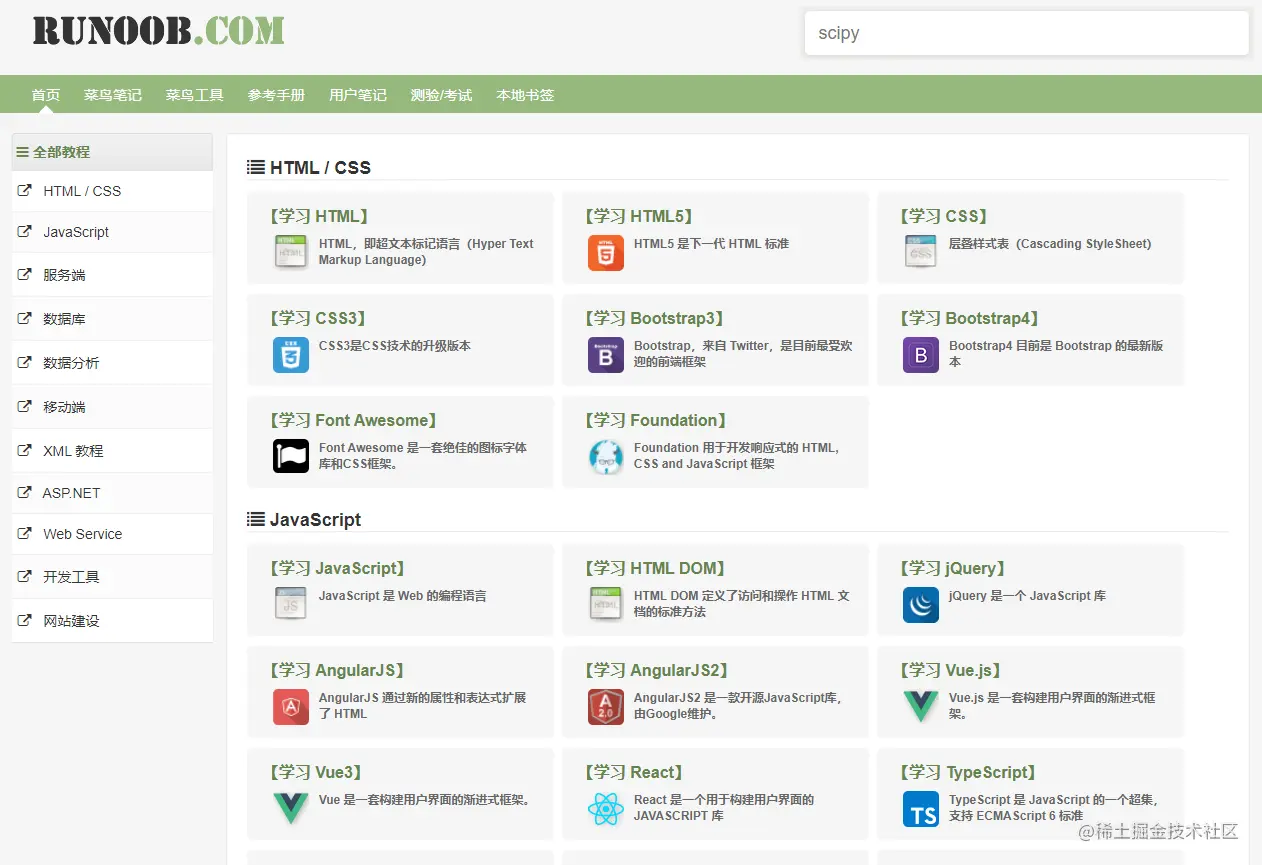Viewport: 1262px width, 865px height.
Task: Click the hamburger icon next to 全部教程
Action: [x=22, y=152]
